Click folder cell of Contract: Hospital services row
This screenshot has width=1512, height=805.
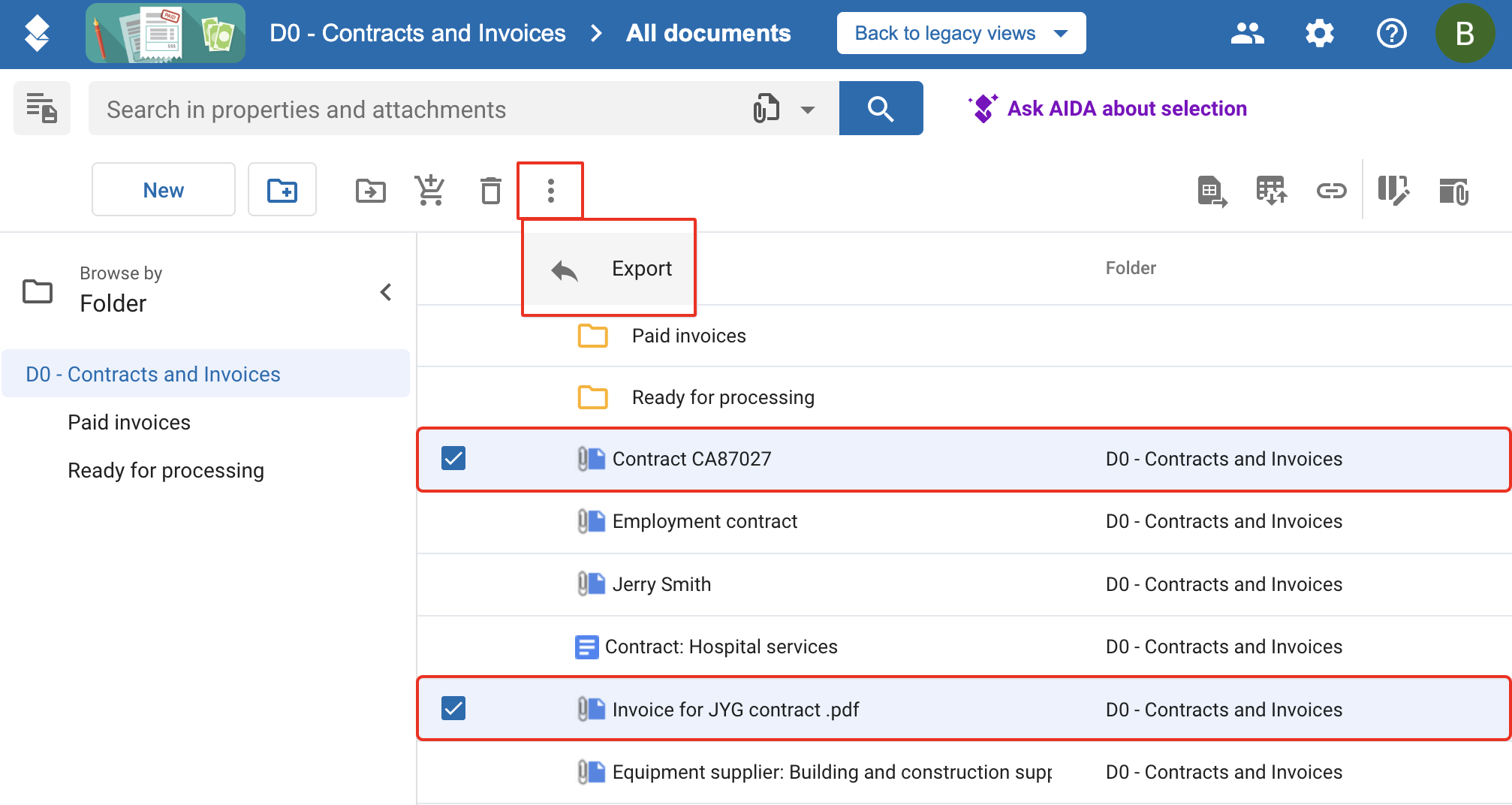(x=1224, y=647)
